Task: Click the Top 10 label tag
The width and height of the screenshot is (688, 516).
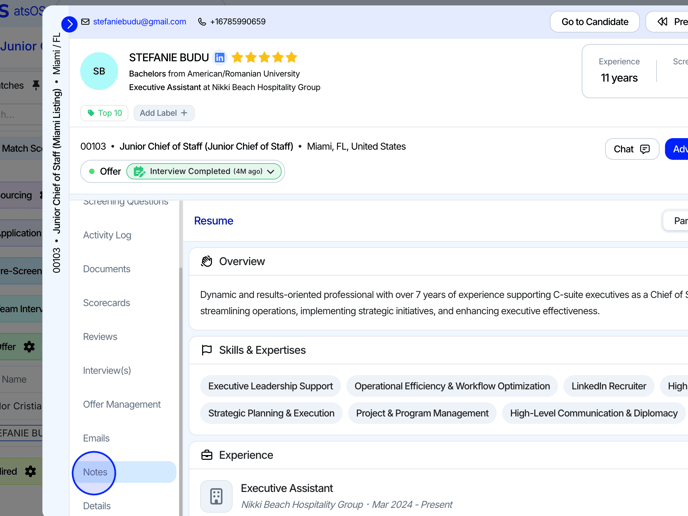Action: [x=104, y=113]
